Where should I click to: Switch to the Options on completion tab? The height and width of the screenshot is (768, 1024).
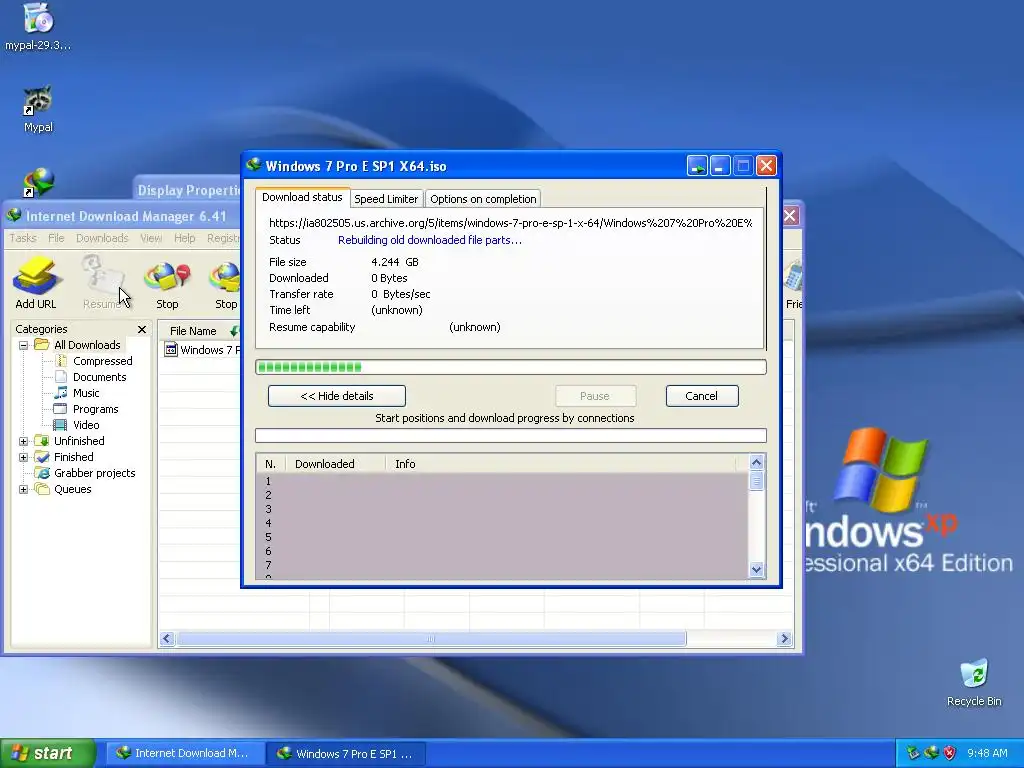point(483,199)
